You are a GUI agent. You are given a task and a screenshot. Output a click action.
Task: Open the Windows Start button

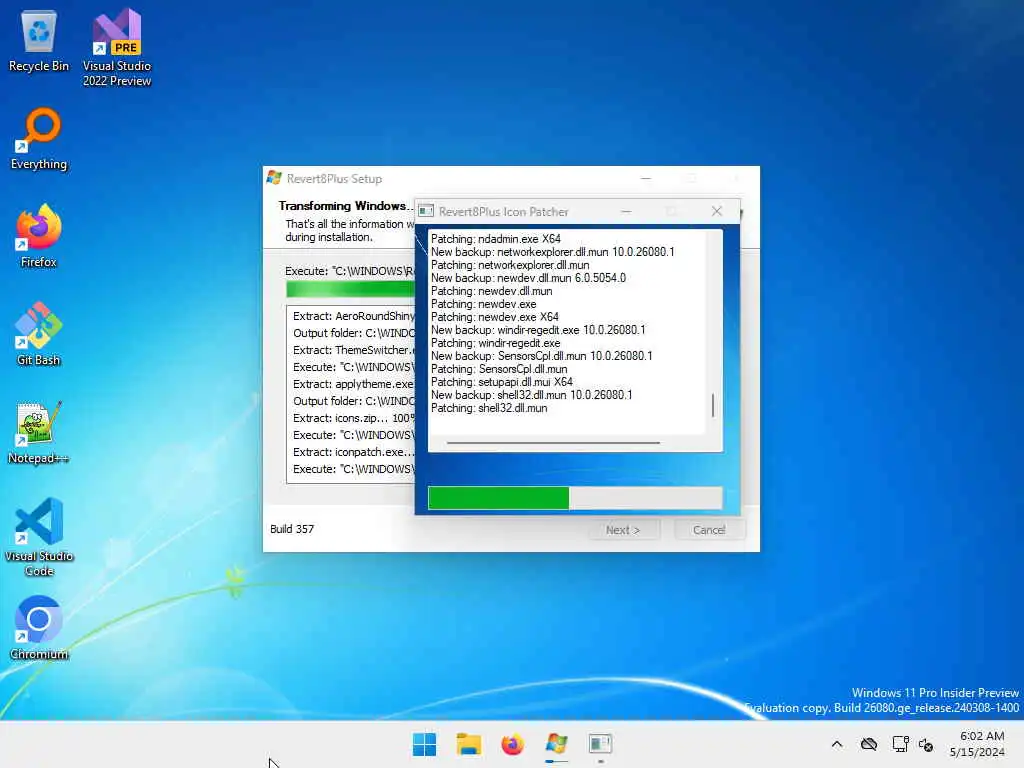pos(424,744)
